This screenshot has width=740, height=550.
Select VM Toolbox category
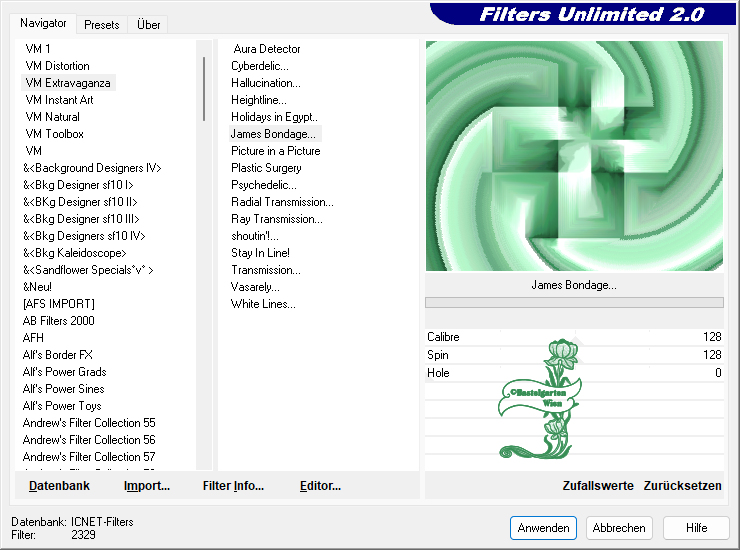tap(54, 134)
